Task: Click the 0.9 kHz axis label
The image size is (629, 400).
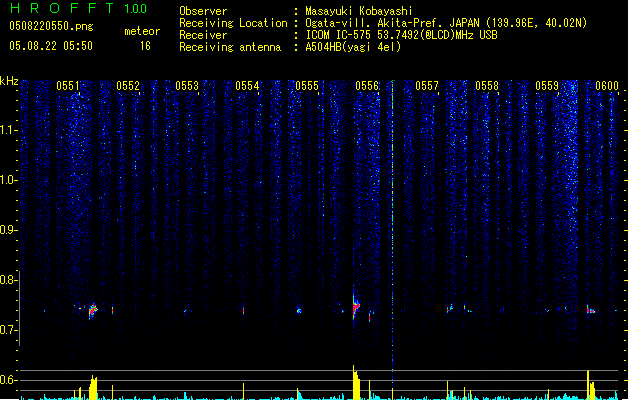Action: click(9, 230)
